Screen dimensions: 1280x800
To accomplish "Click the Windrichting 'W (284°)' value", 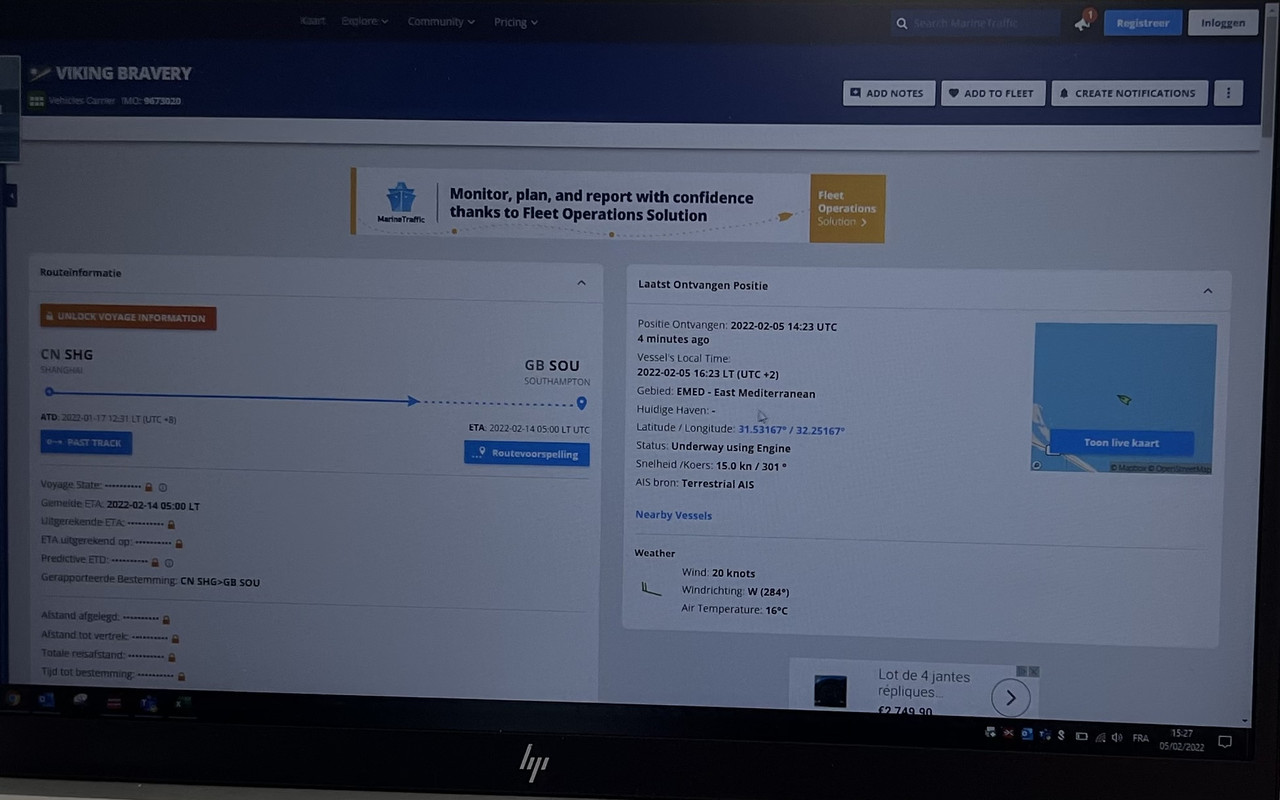I will click(x=768, y=591).
